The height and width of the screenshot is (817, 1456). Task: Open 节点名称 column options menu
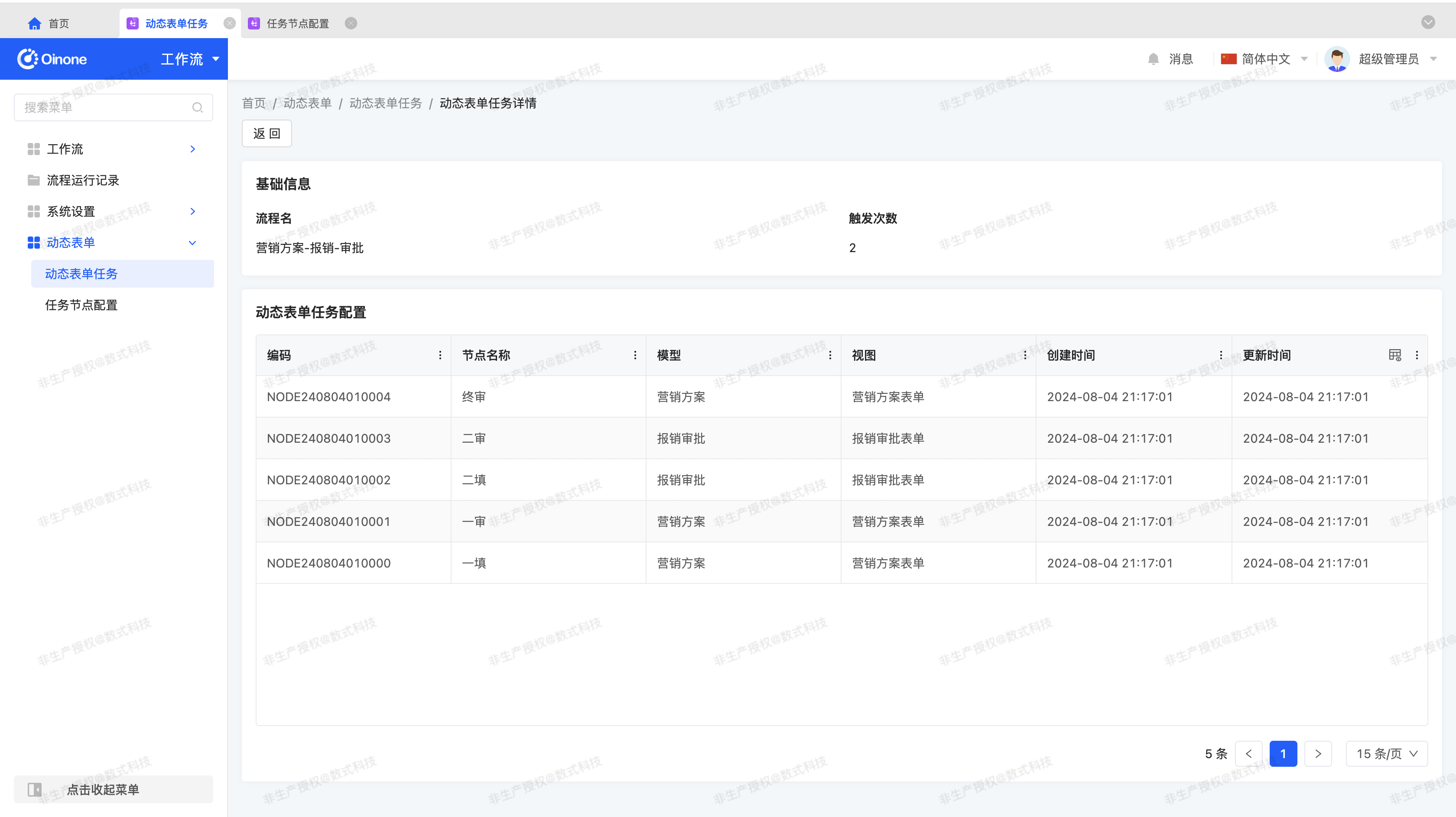click(x=635, y=355)
